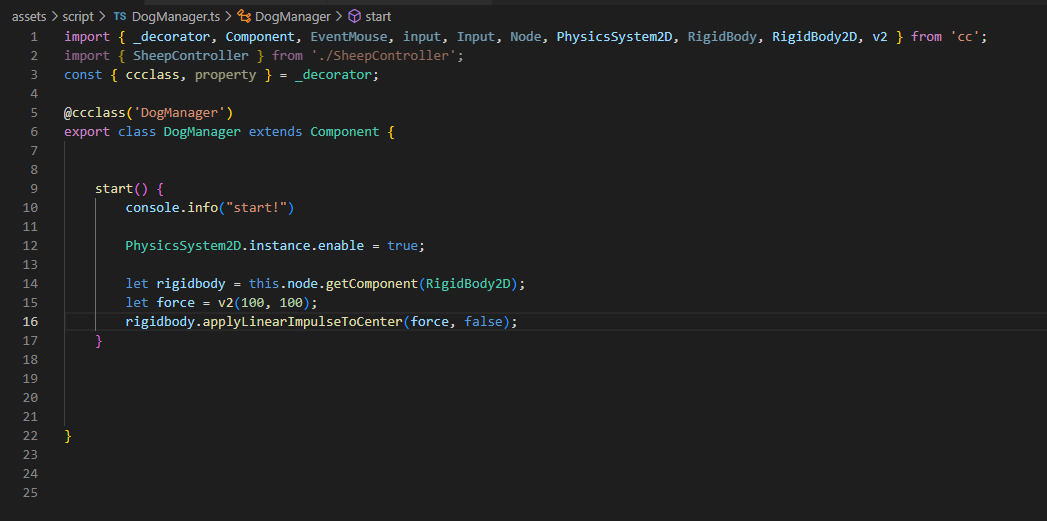This screenshot has height=521, width=1047.
Task: Click the 'export' keyword on line 6
Action: point(87,132)
